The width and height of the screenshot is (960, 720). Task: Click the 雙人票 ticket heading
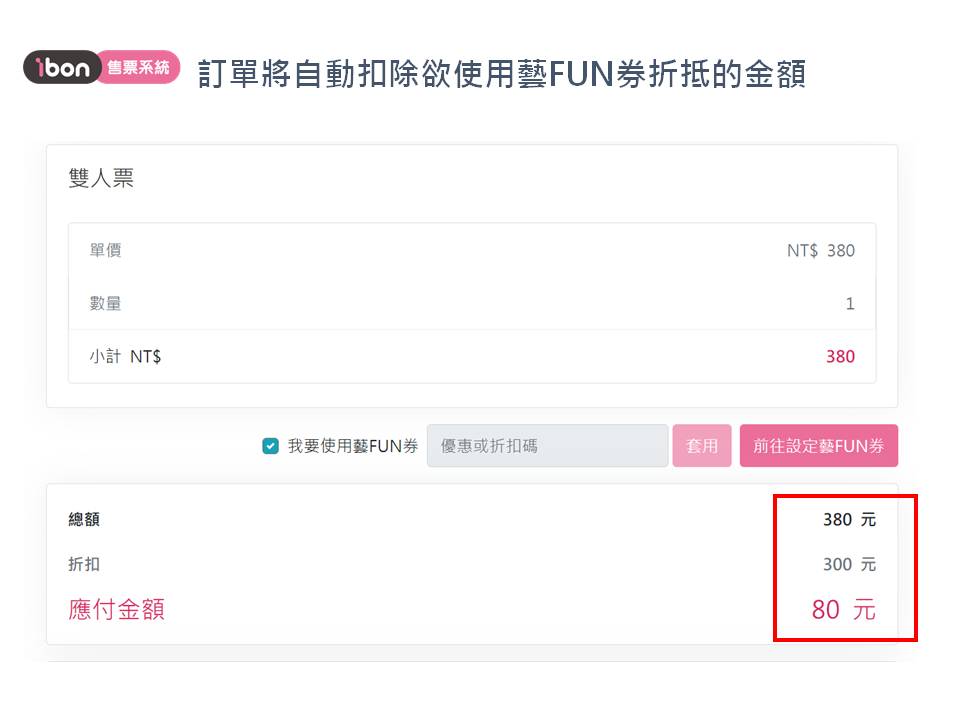click(x=101, y=178)
